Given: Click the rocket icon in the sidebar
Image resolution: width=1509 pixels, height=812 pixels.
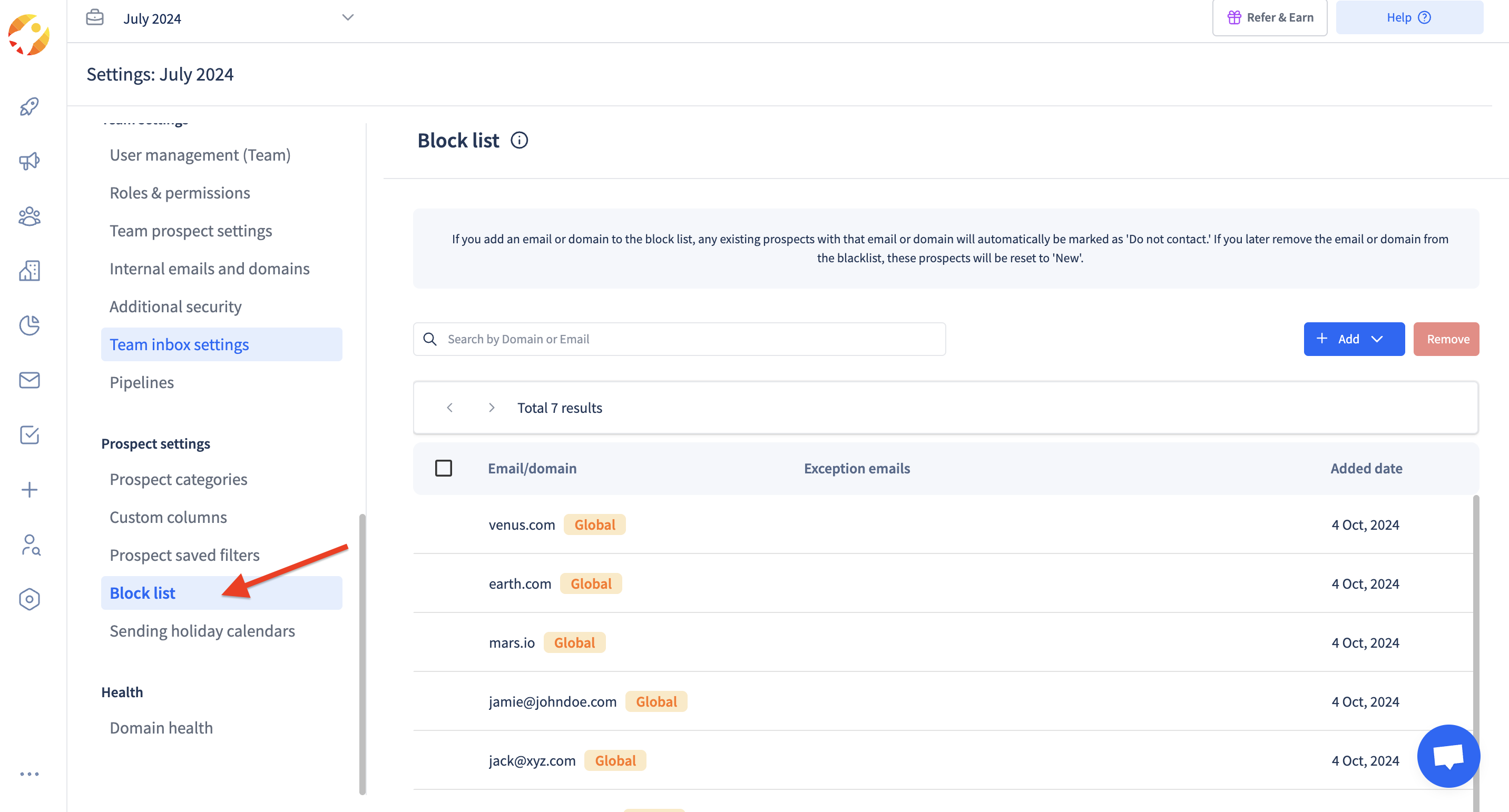Looking at the screenshot, I should [x=30, y=106].
